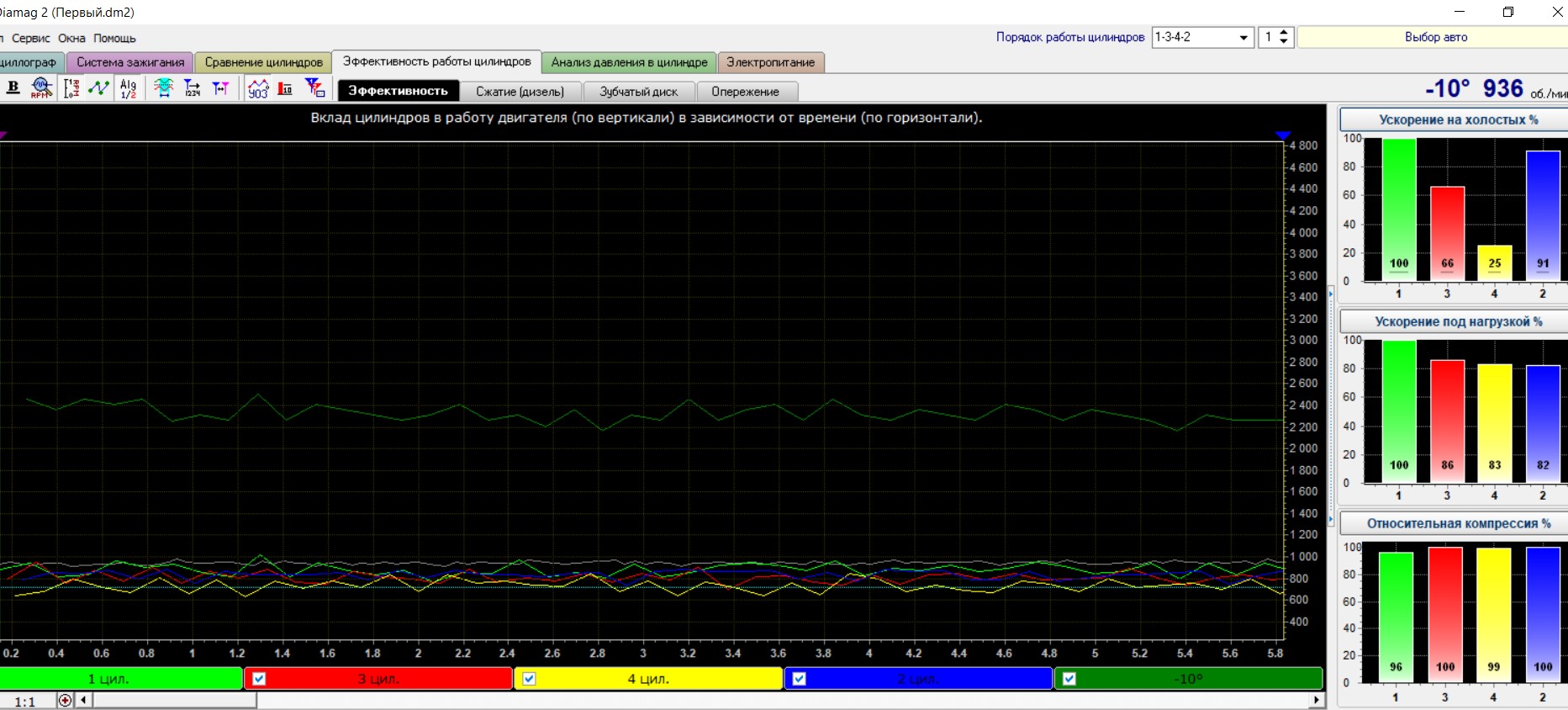Select the green connected-points line icon
Viewport: 1568px width, 710px height.
(x=99, y=87)
